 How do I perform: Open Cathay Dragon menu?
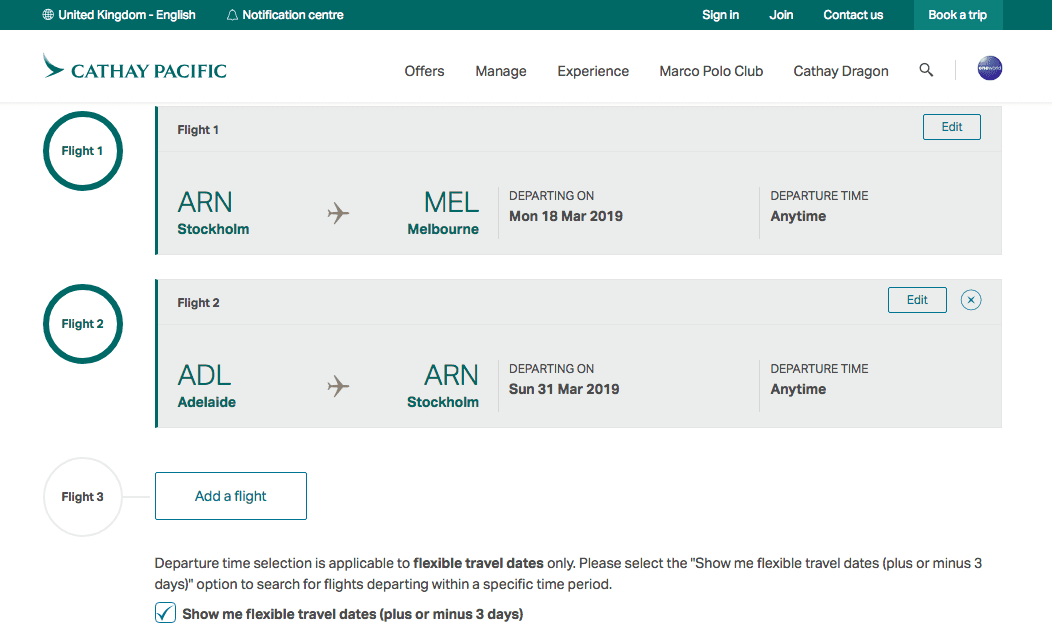point(841,71)
